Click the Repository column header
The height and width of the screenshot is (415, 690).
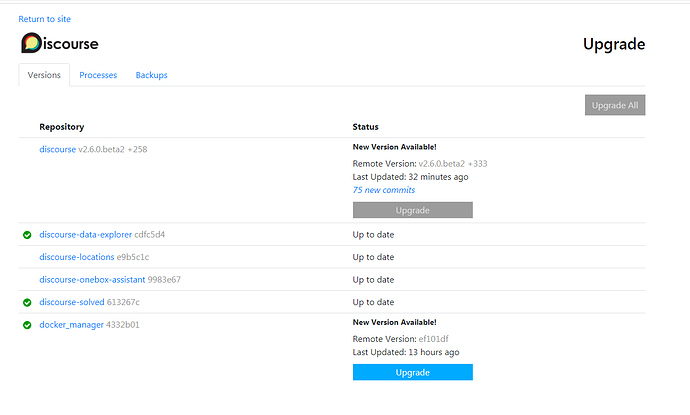62,127
